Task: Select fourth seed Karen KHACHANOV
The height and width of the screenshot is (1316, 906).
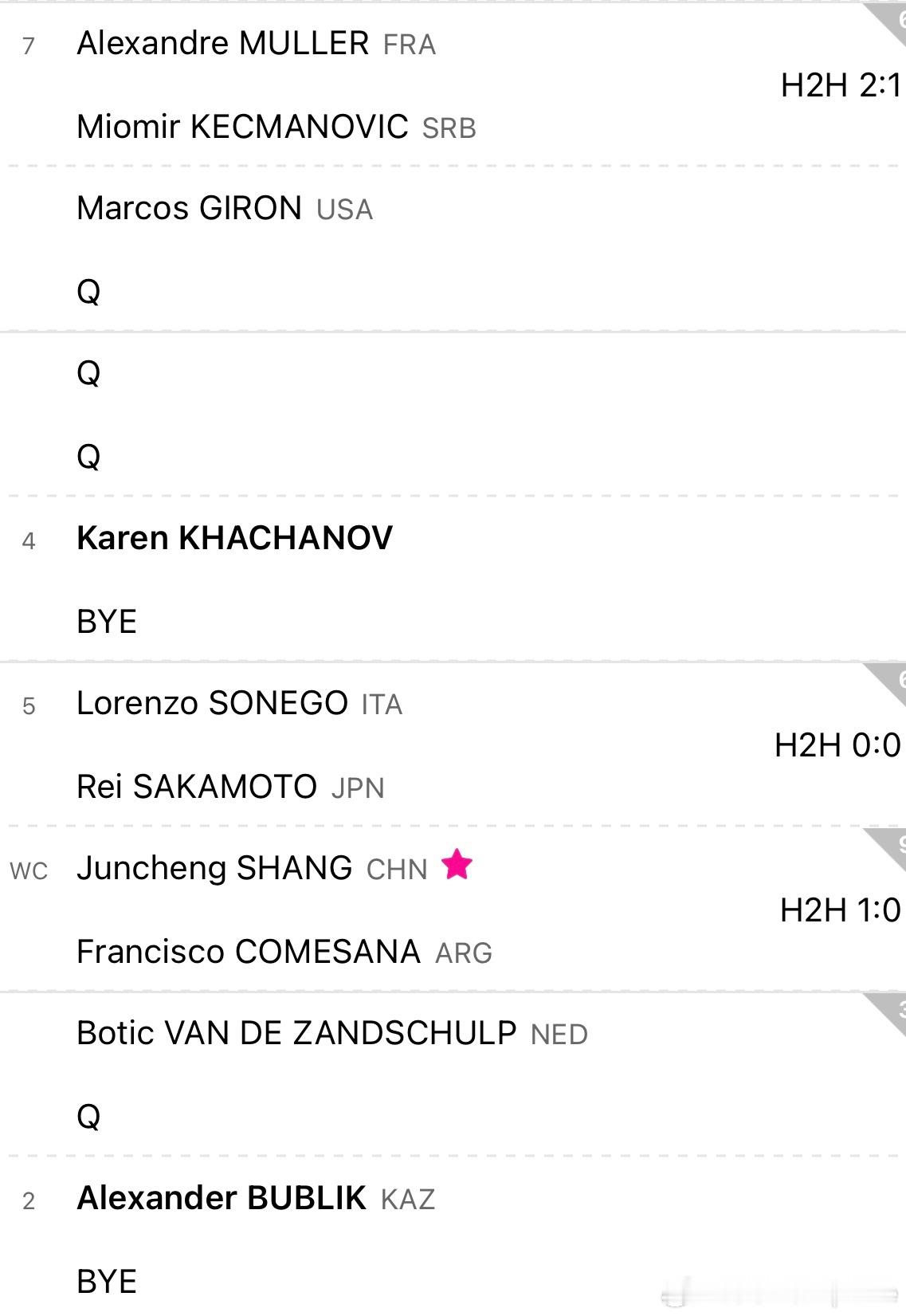Action: tap(234, 539)
